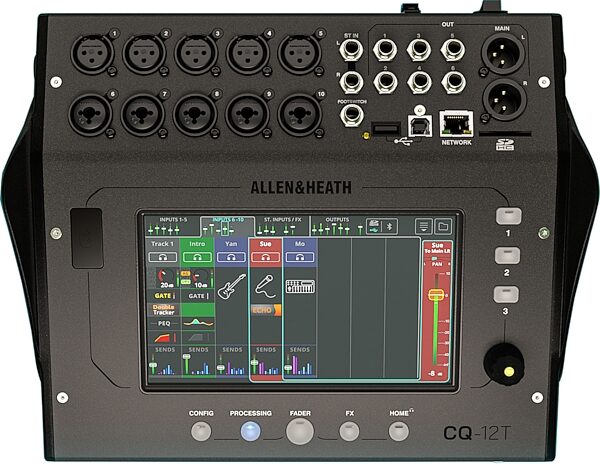The height and width of the screenshot is (464, 600).
Task: Toggle the GATE on Intro channel
Action: (x=197, y=296)
